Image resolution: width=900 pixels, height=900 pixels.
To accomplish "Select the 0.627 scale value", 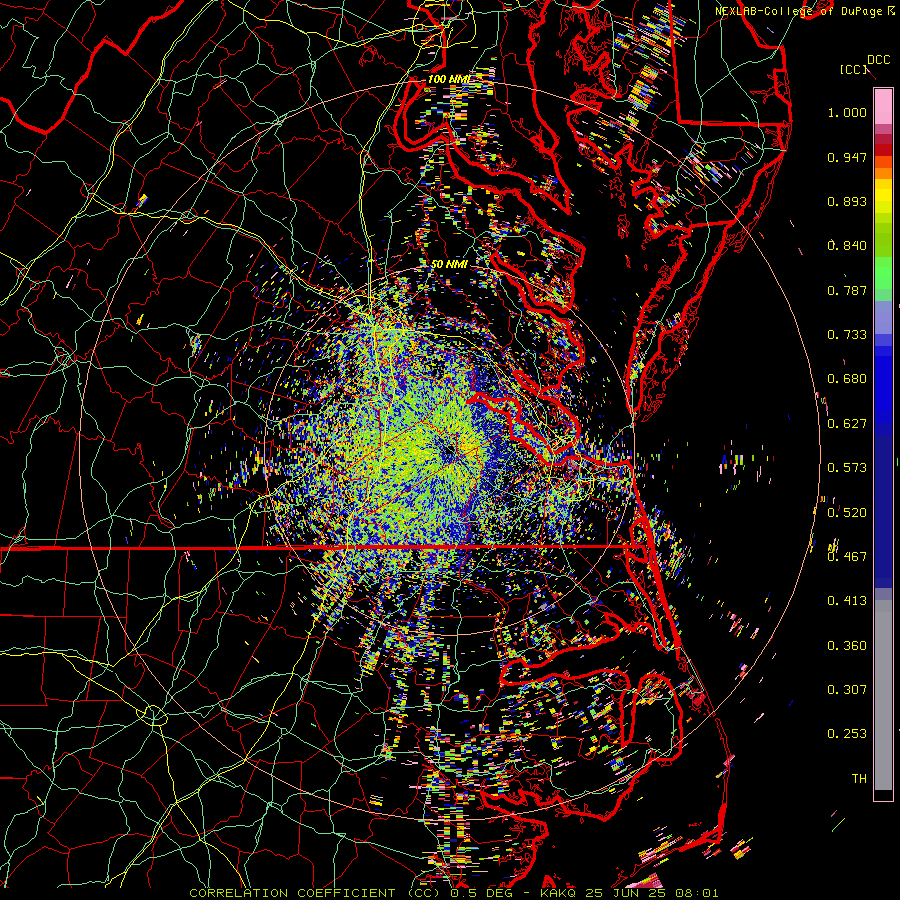I will click(847, 424).
